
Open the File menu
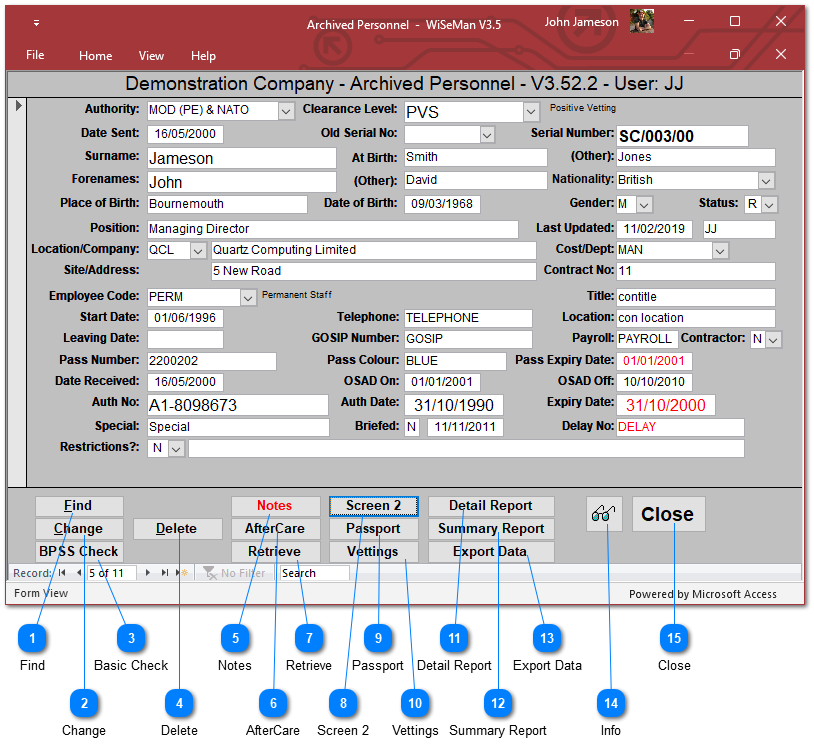pyautogui.click(x=35, y=56)
